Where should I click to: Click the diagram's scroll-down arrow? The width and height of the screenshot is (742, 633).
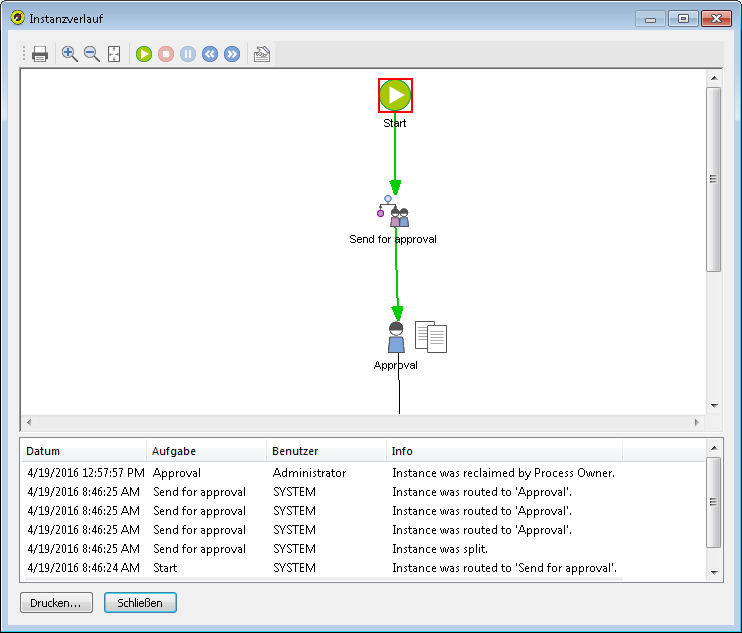click(x=714, y=406)
